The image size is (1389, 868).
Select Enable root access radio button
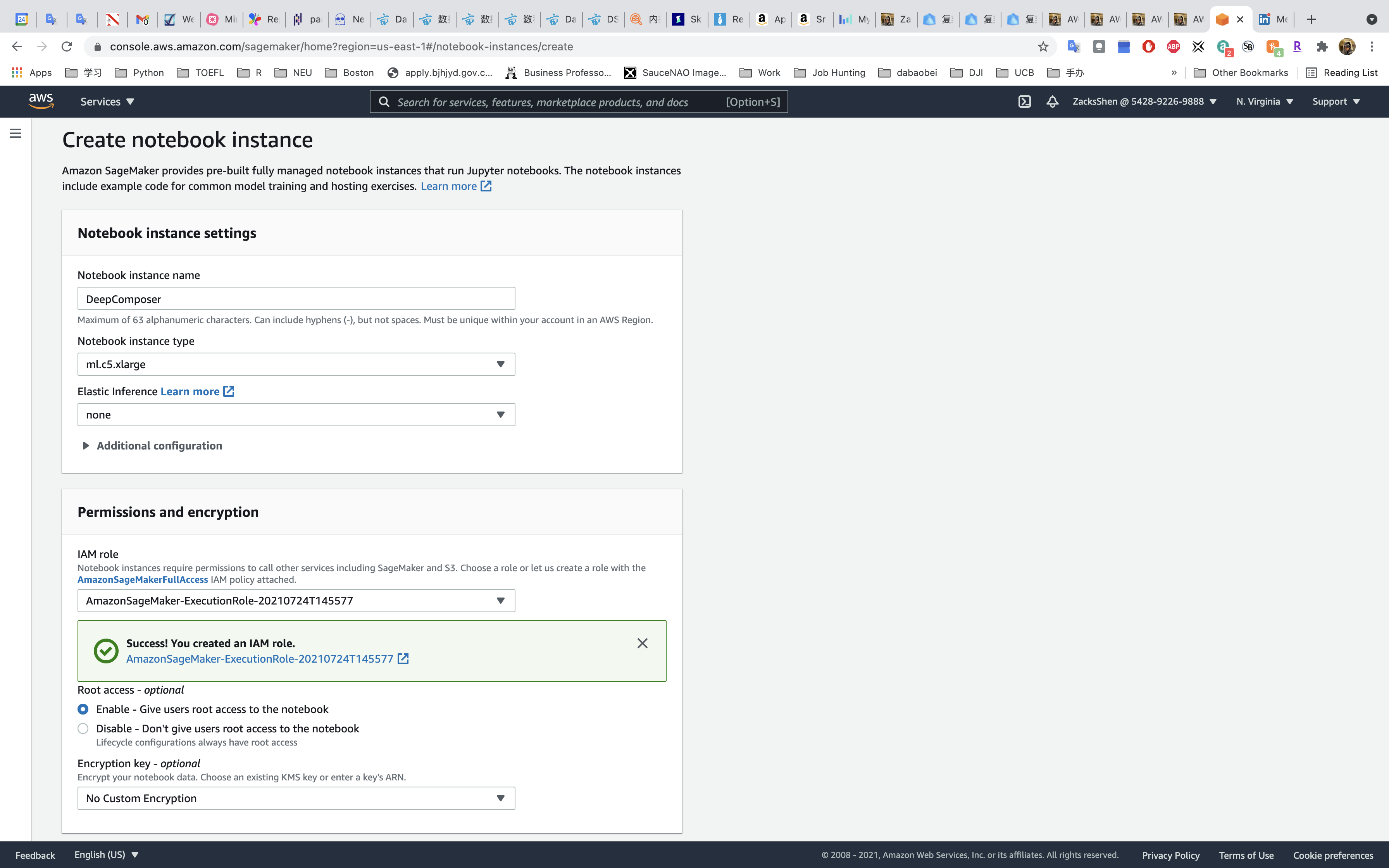point(83,709)
